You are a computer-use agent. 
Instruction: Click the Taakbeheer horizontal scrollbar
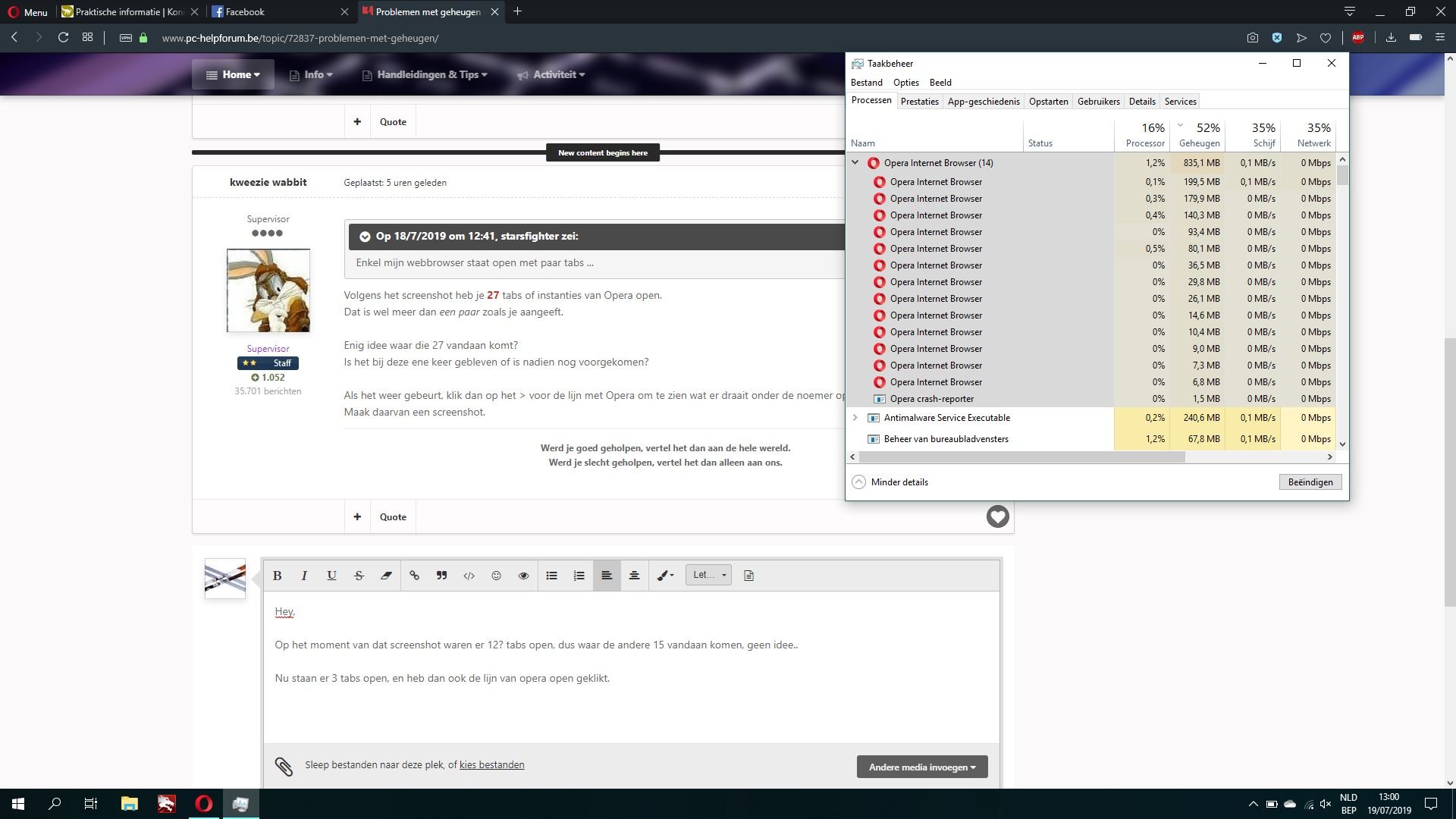1021,457
